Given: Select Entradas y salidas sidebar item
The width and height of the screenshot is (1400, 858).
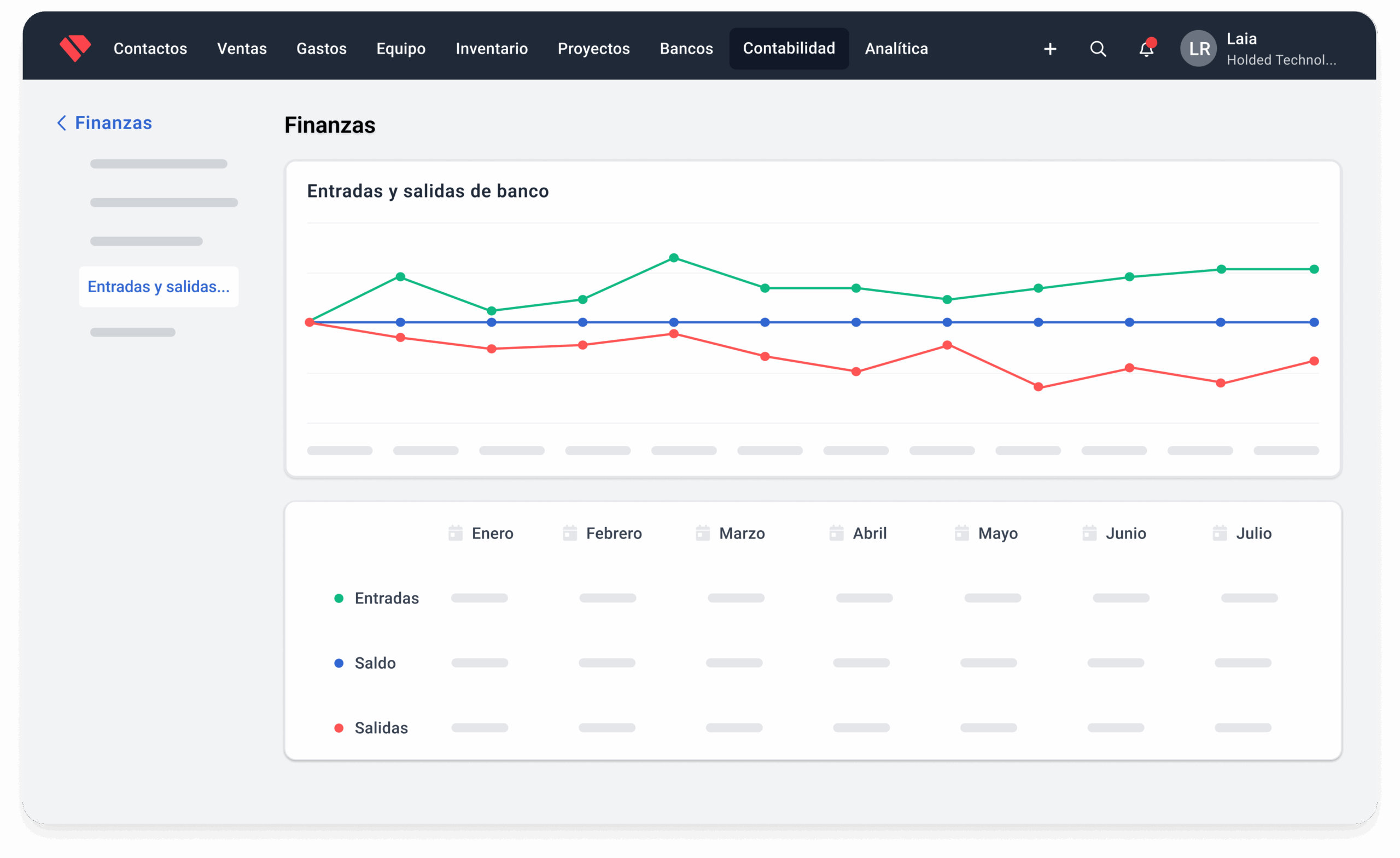Looking at the screenshot, I should coord(159,287).
